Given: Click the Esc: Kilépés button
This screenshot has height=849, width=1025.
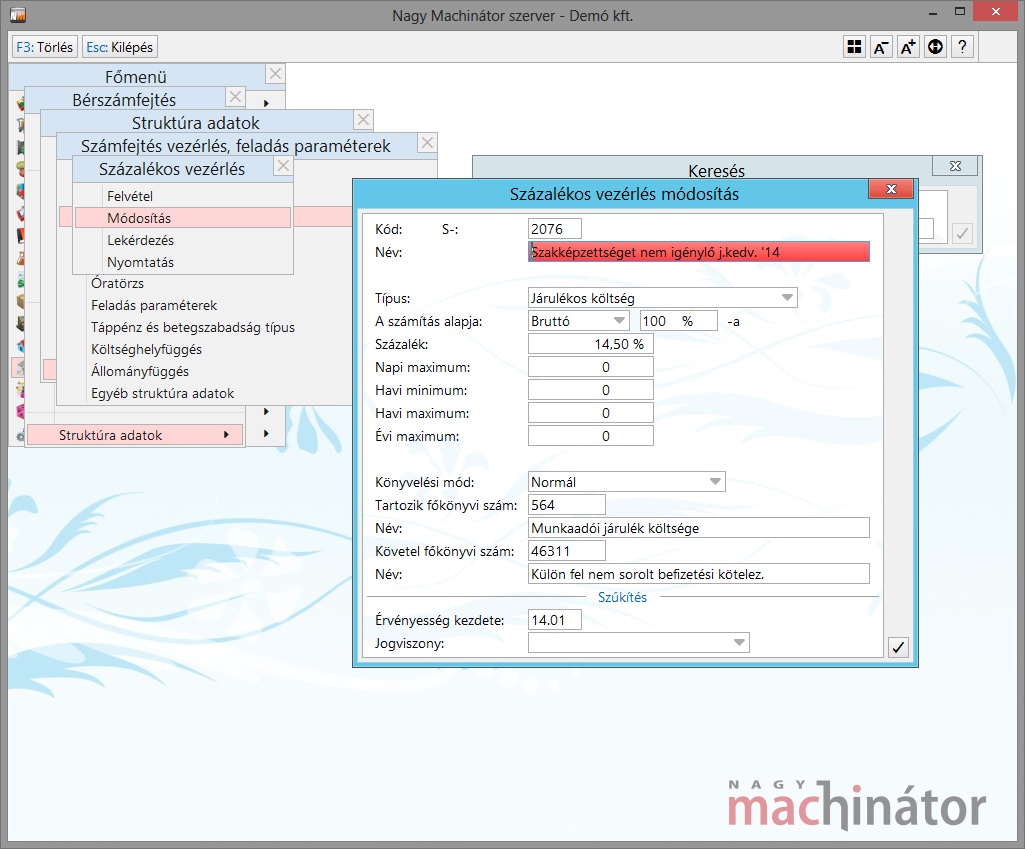Looking at the screenshot, I should coord(120,47).
